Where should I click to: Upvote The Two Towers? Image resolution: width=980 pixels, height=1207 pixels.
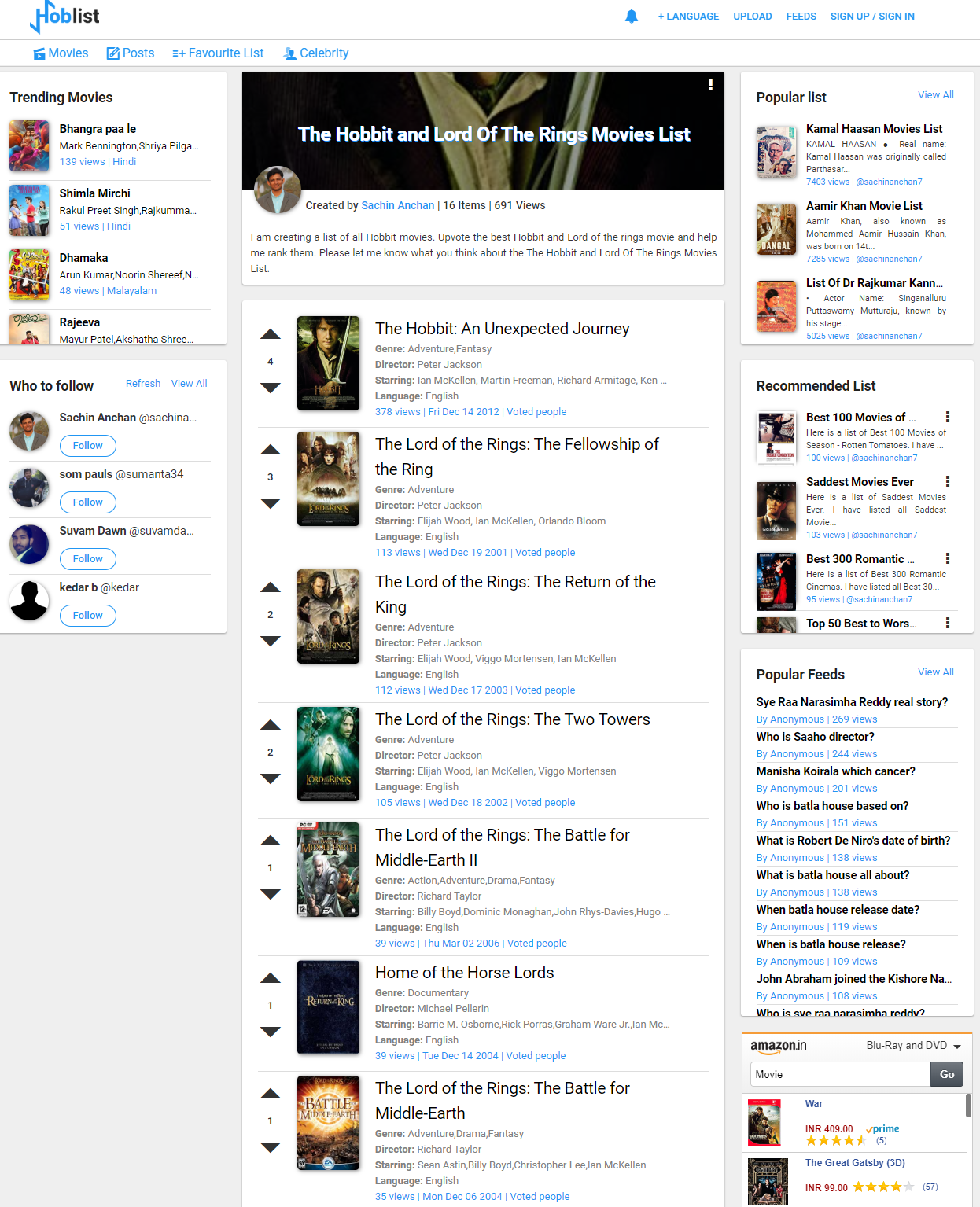coord(271,725)
